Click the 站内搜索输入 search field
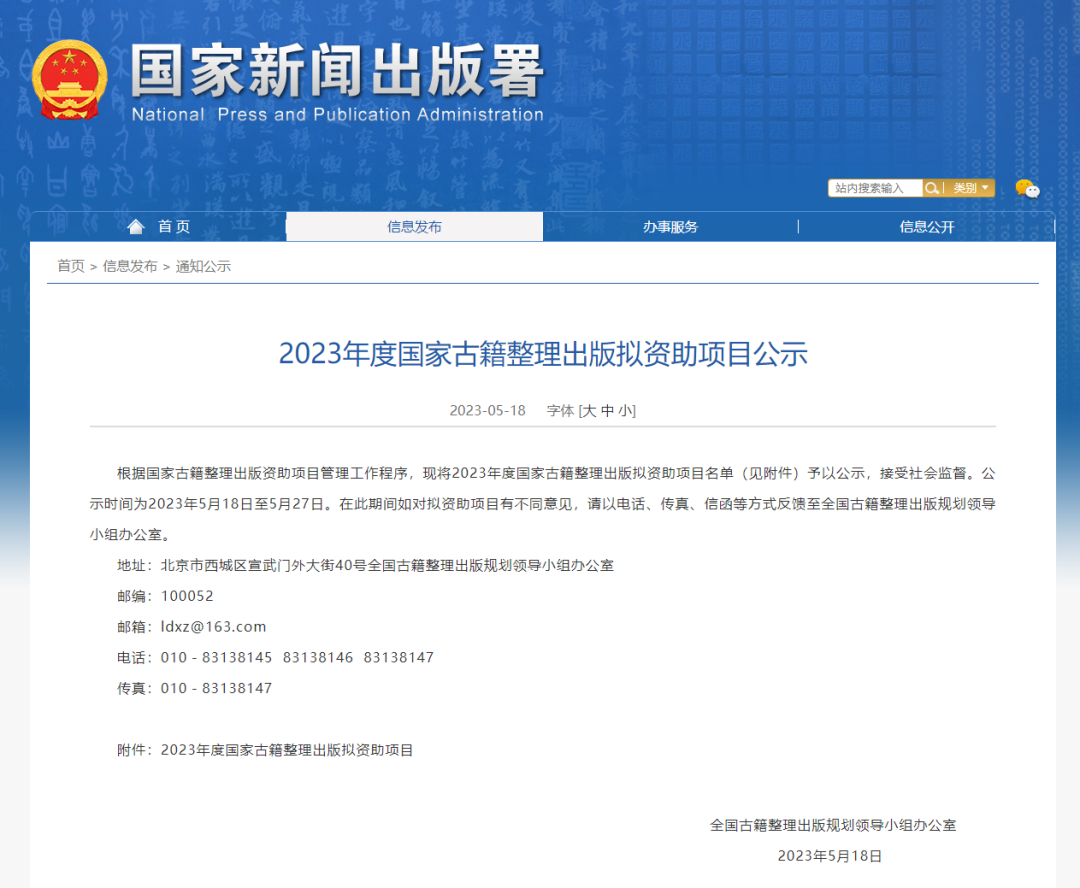Screen dimensions: 1080x888 pos(875,188)
